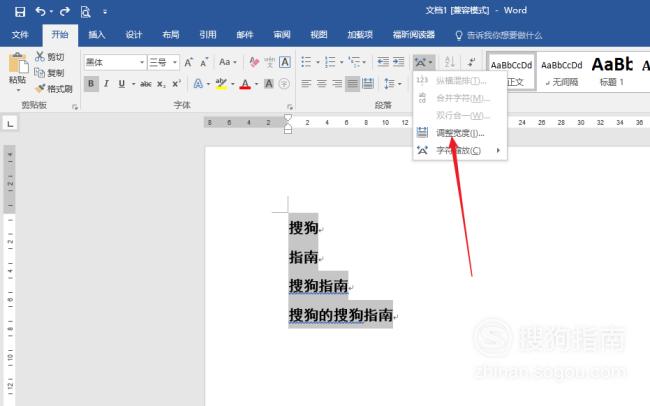This screenshot has height=406, width=650.
Task: Open the sort dialog icon
Action: tap(450, 62)
